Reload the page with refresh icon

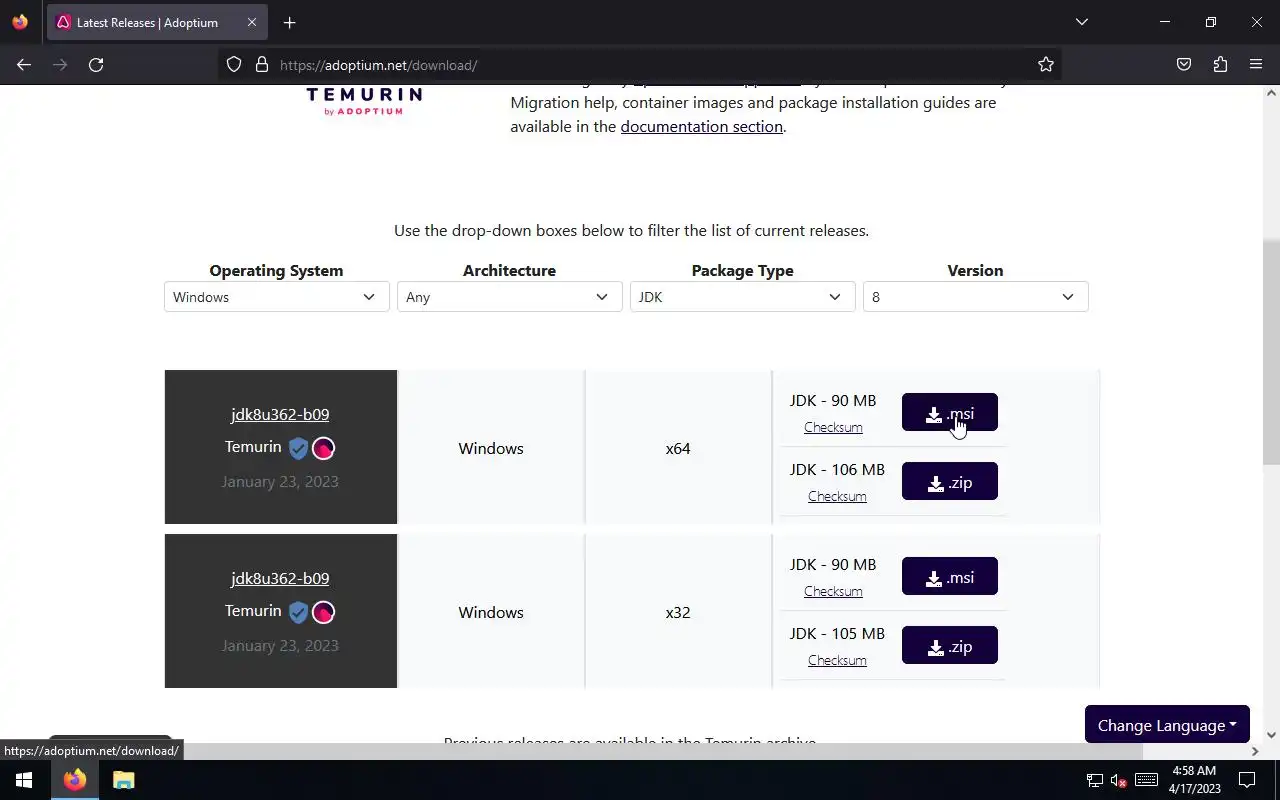pos(96,64)
